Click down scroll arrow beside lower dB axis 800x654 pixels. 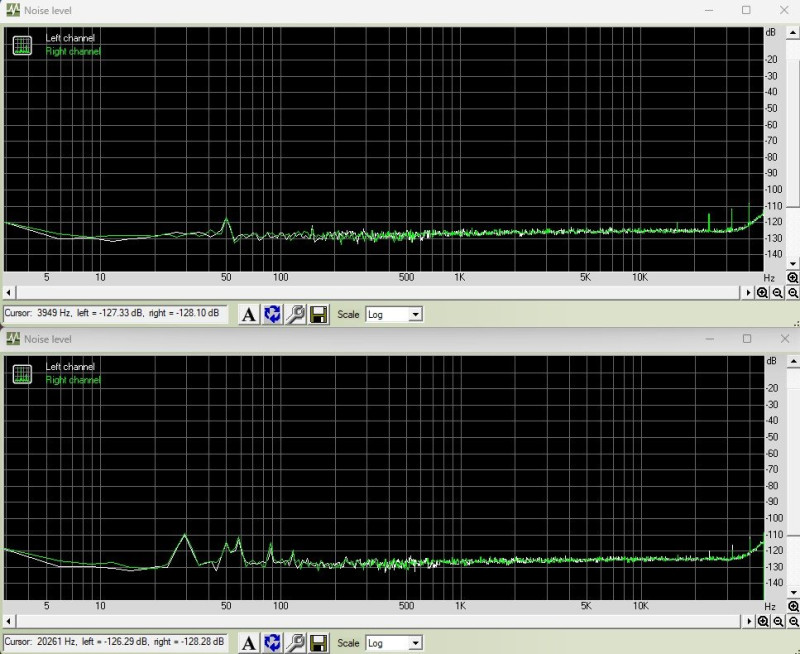tap(793, 593)
